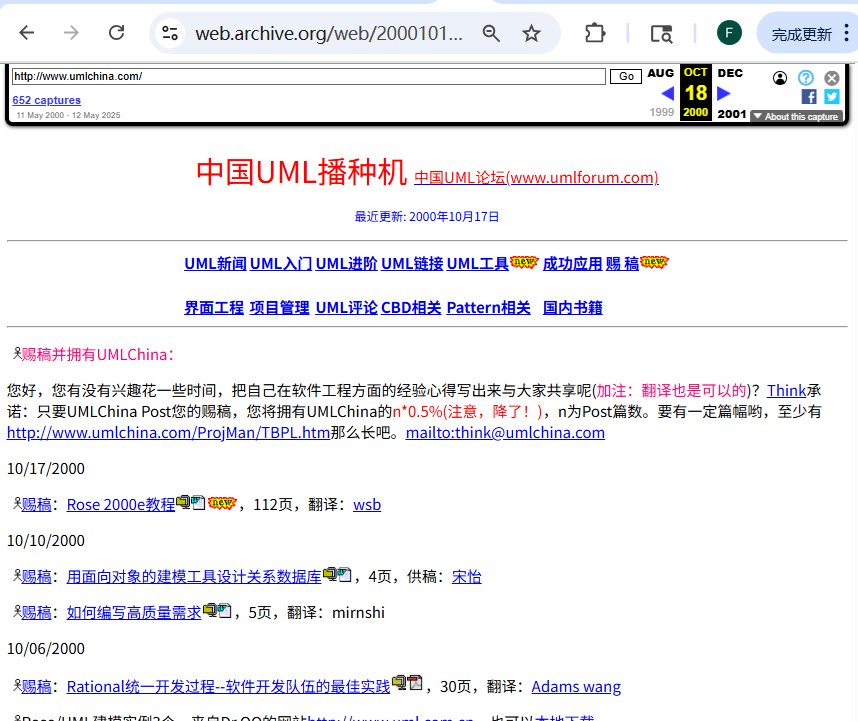Open the browser extensions puzzle icon

point(595,33)
